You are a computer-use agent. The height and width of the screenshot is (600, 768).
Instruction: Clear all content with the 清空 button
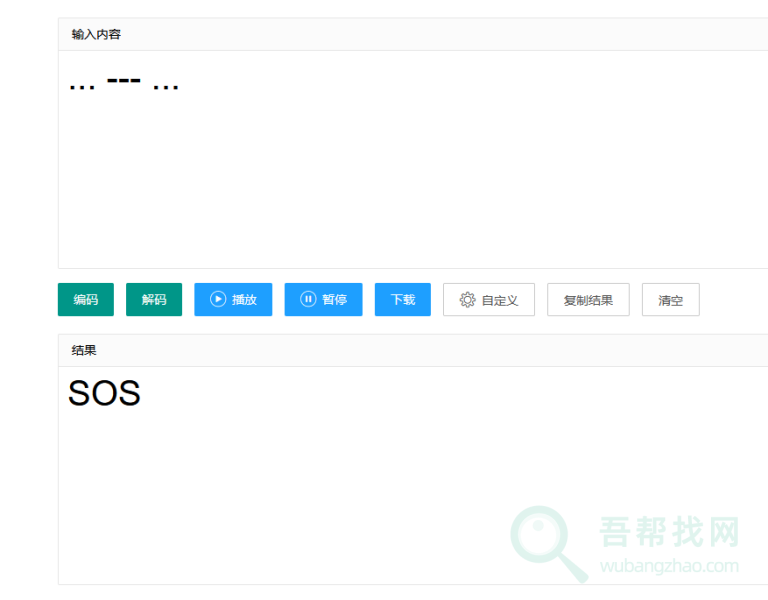(670, 300)
